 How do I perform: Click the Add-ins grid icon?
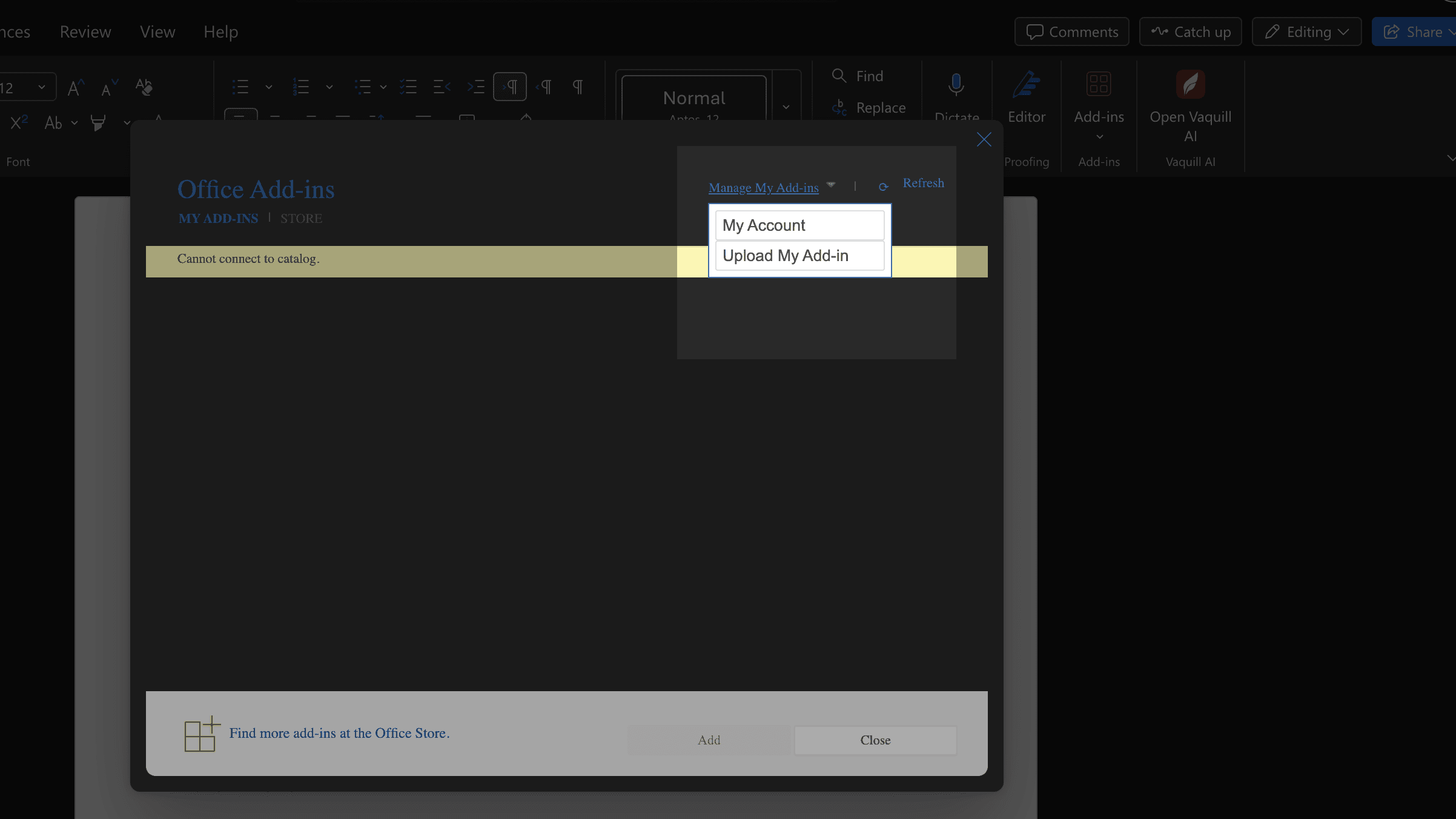pos(1099,84)
